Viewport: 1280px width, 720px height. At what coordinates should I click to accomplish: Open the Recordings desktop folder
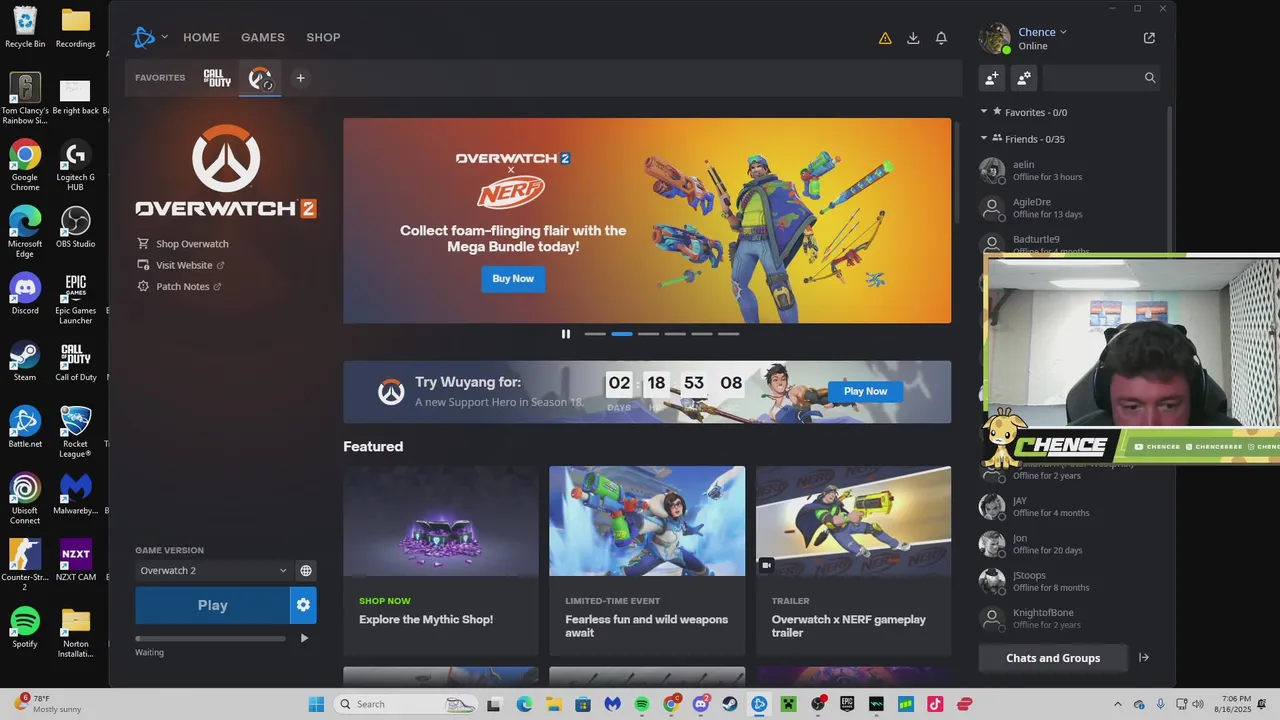pyautogui.click(x=76, y=28)
